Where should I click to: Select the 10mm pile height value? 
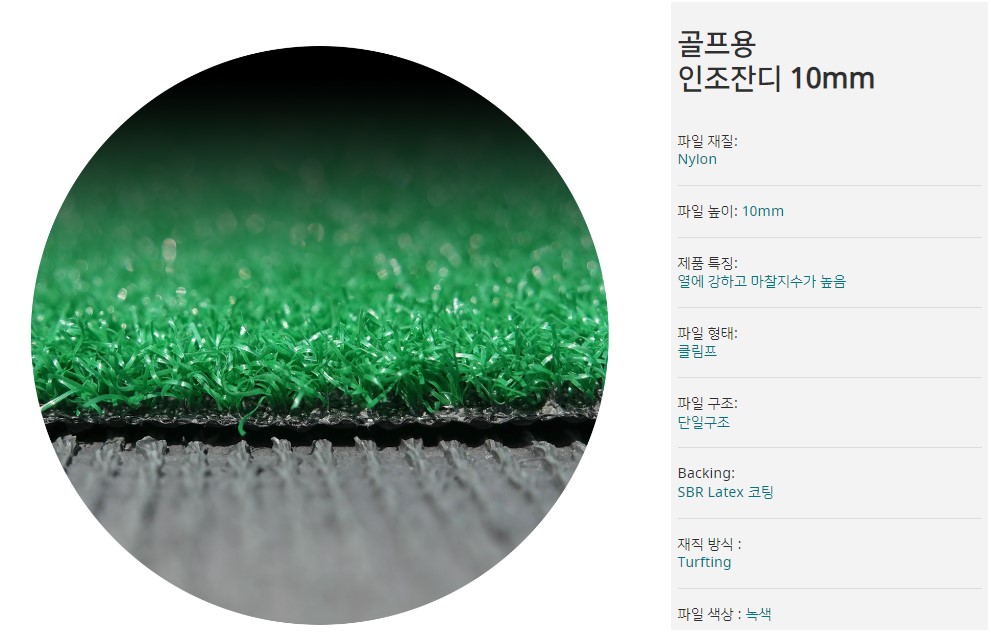[763, 211]
